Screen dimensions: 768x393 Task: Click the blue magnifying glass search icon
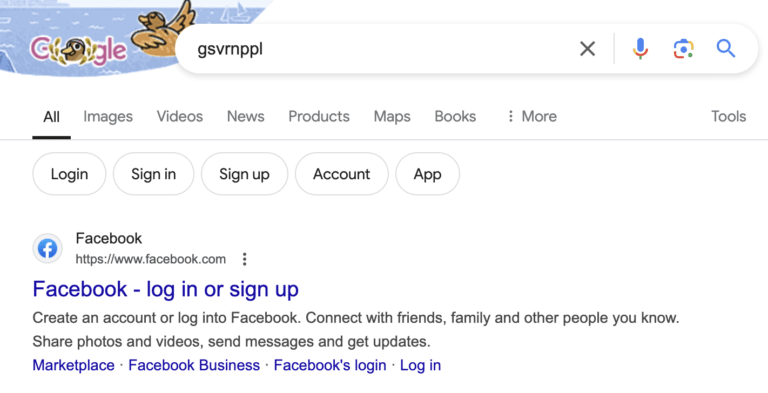pyautogui.click(x=725, y=49)
